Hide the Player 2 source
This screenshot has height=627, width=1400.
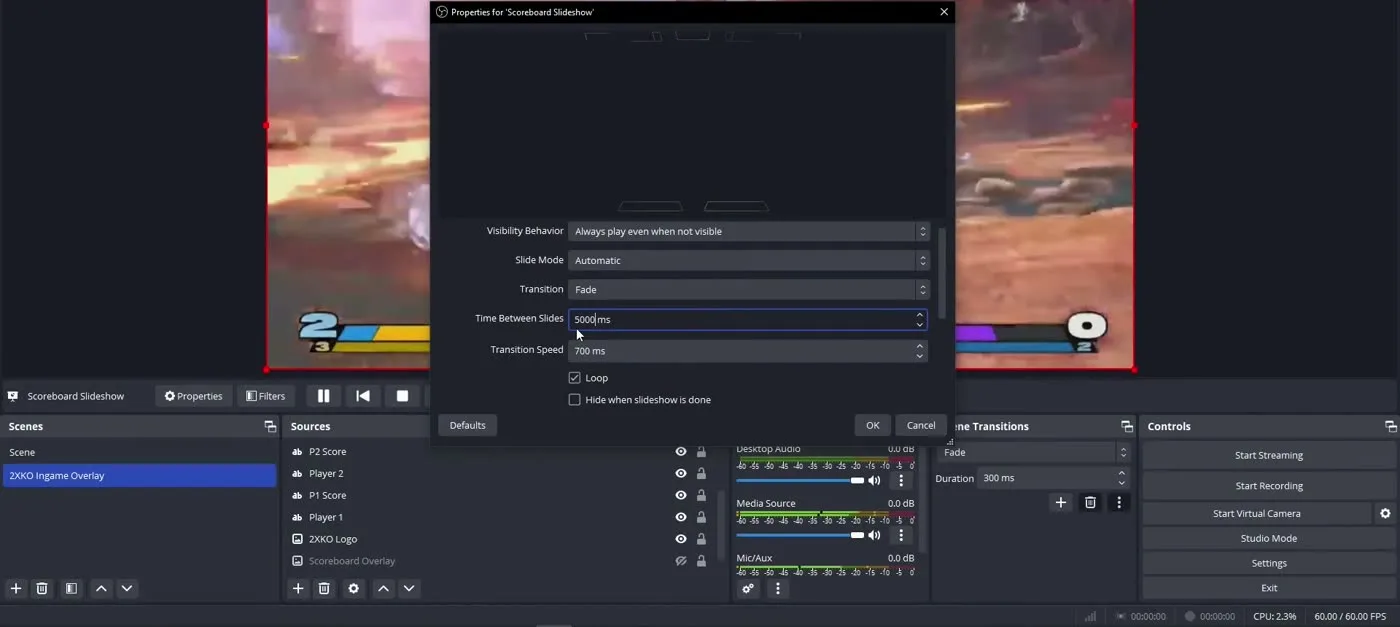[x=681, y=474]
